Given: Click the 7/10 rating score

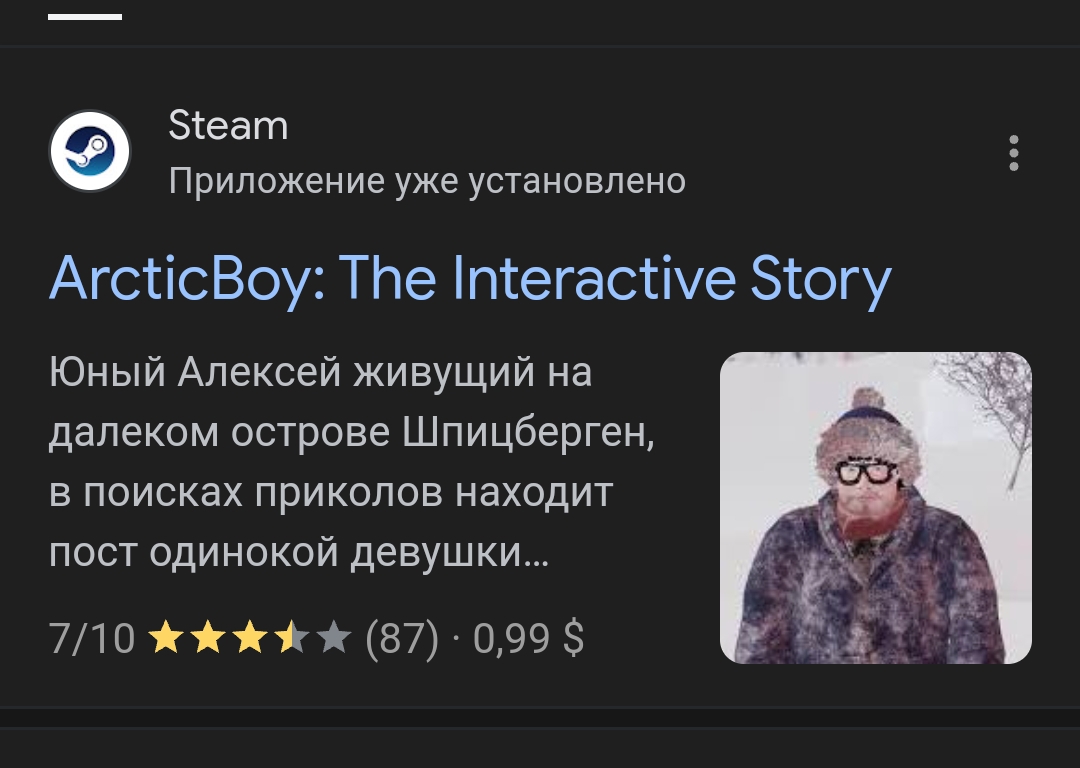Looking at the screenshot, I should [92, 638].
